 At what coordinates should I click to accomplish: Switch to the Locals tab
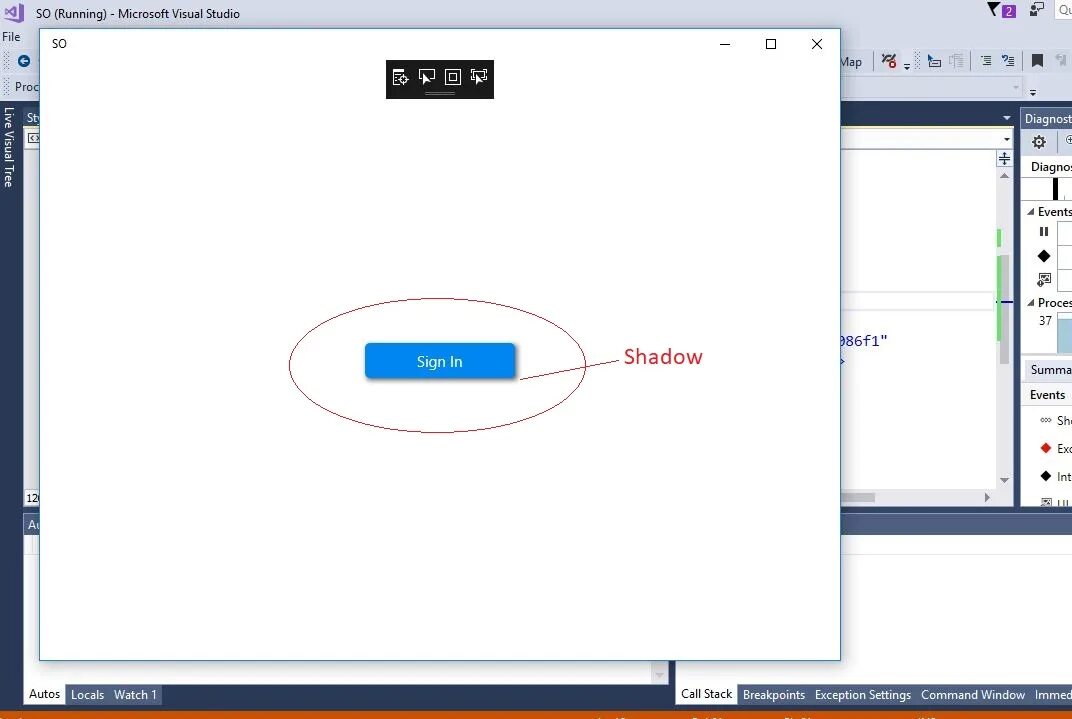88,695
